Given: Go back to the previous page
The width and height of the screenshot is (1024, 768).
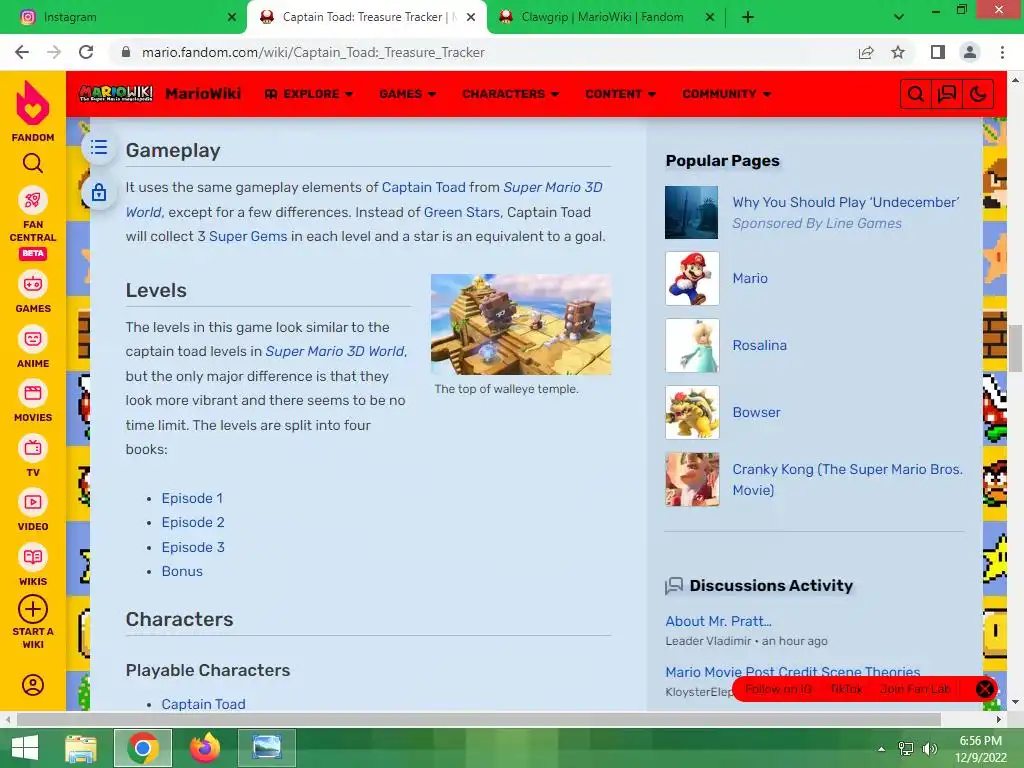Looking at the screenshot, I should 22,52.
